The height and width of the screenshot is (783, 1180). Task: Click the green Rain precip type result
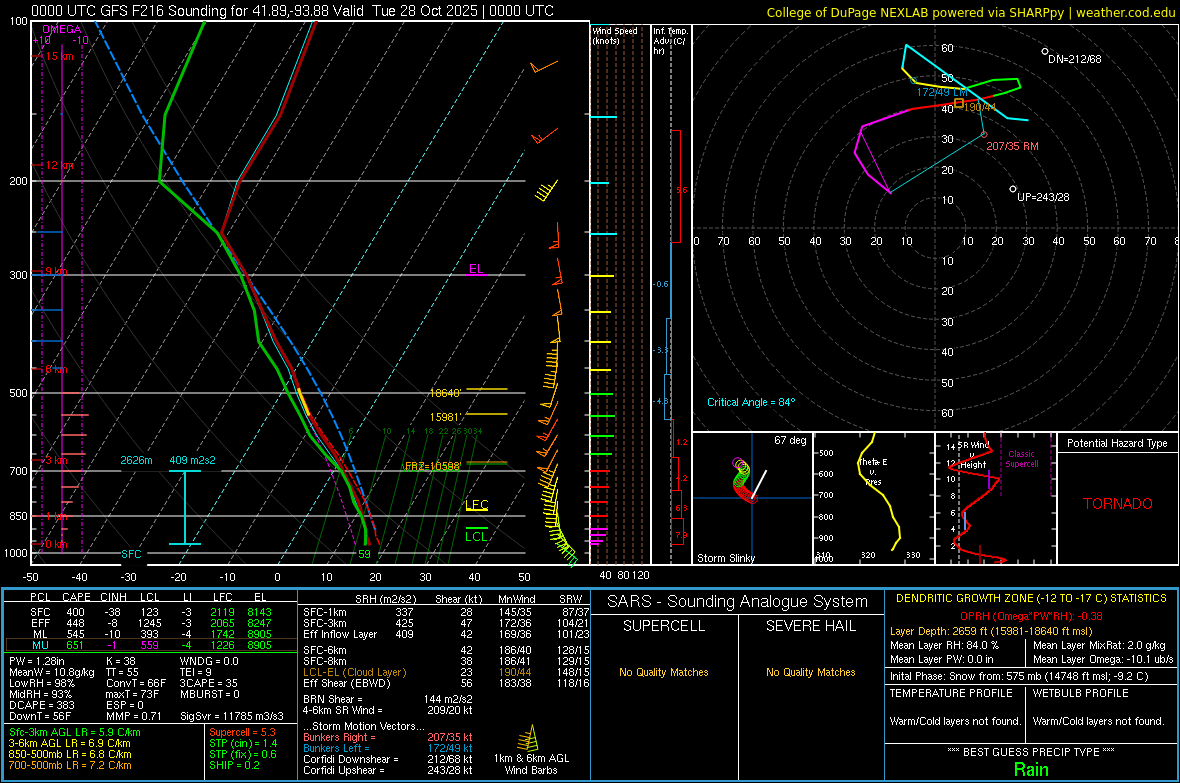pos(1030,769)
